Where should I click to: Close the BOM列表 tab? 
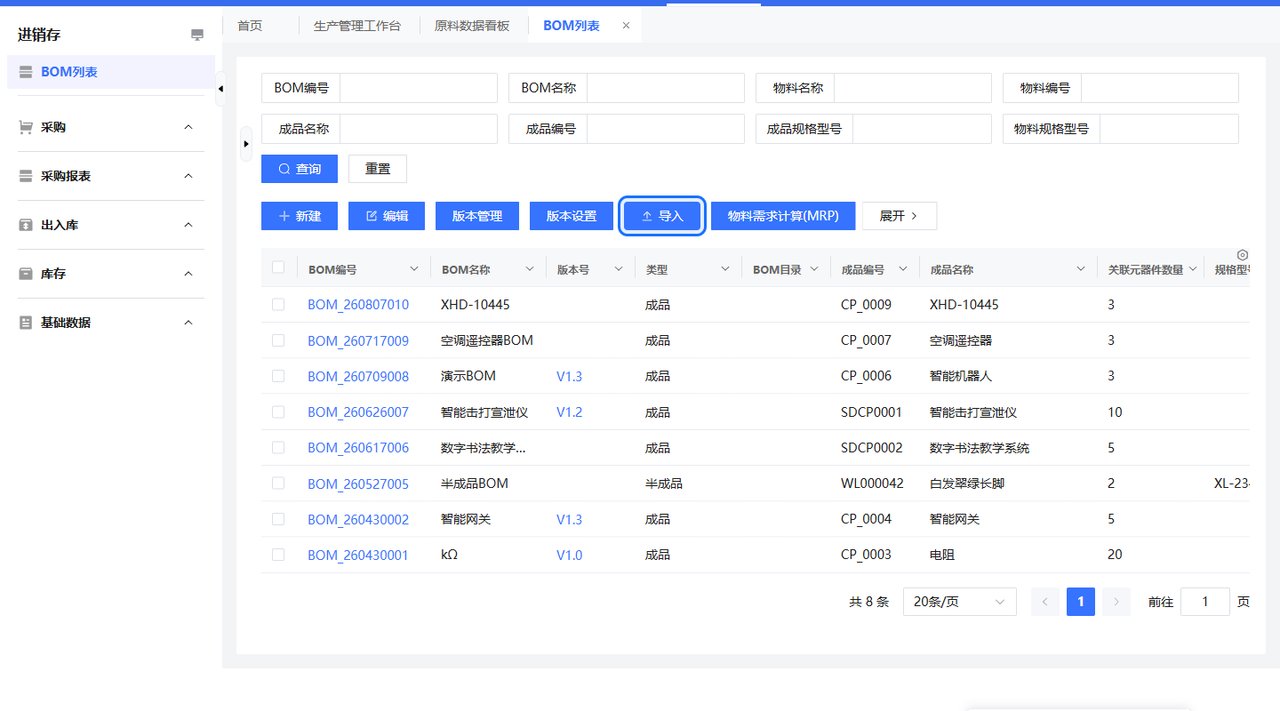[x=626, y=26]
